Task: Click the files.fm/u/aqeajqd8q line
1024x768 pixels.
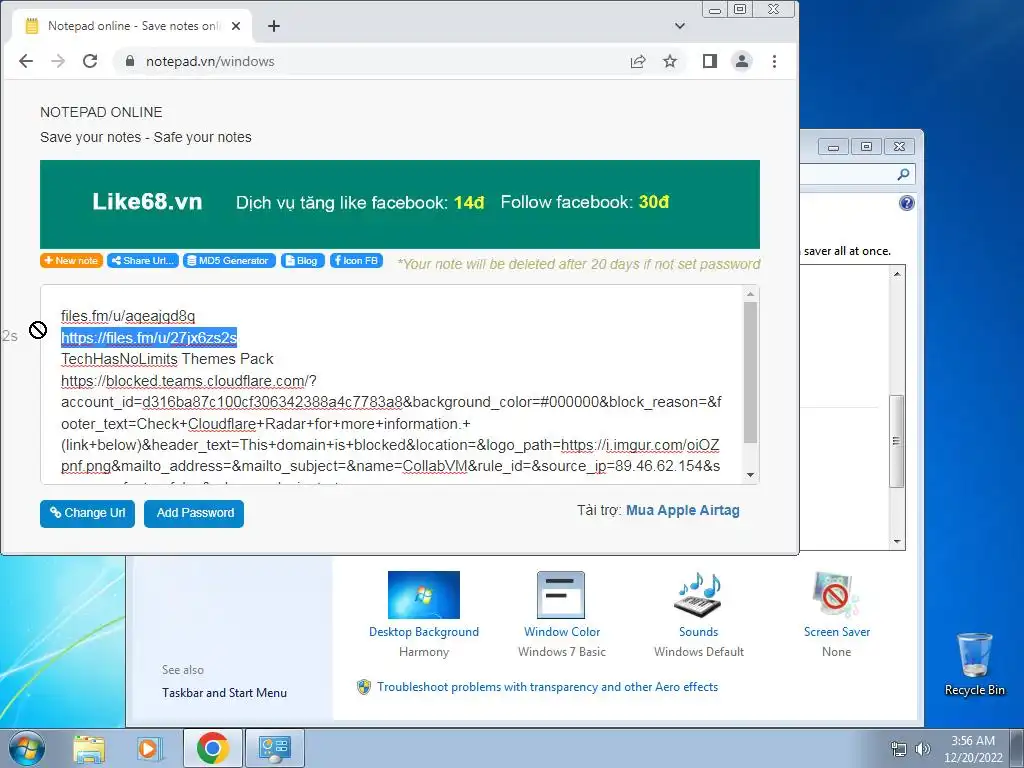Action: (128, 316)
